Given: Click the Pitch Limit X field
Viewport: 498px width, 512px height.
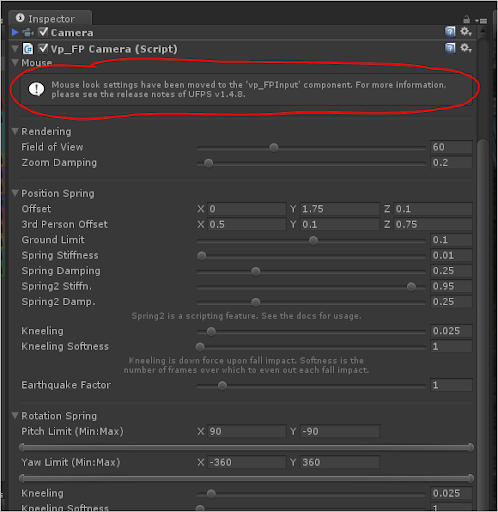Looking at the screenshot, I should [x=247, y=431].
